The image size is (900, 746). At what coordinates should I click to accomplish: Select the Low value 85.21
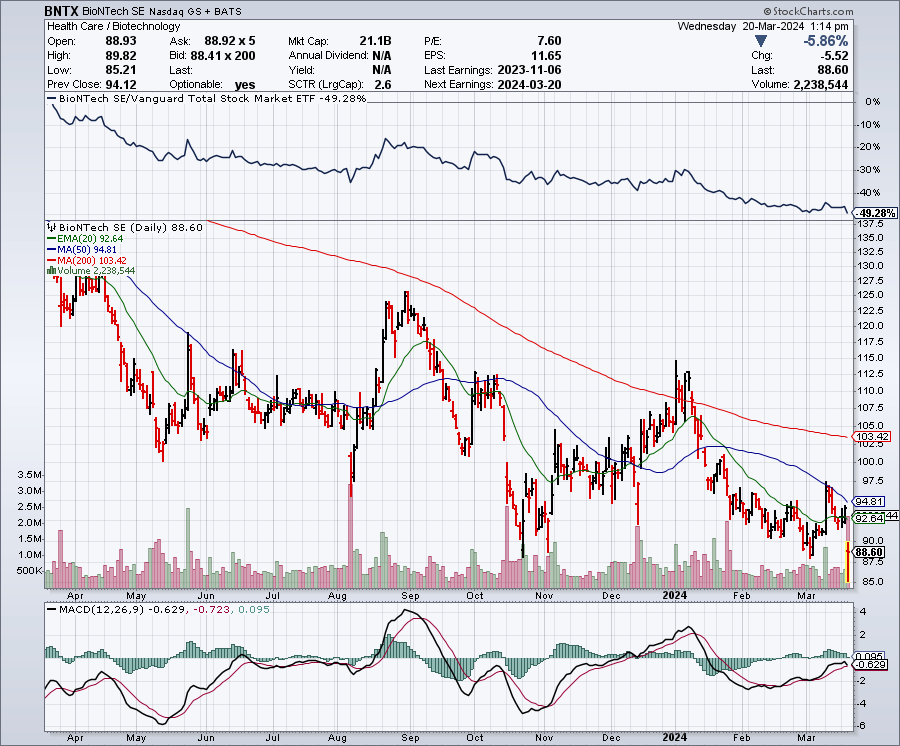pyautogui.click(x=121, y=70)
